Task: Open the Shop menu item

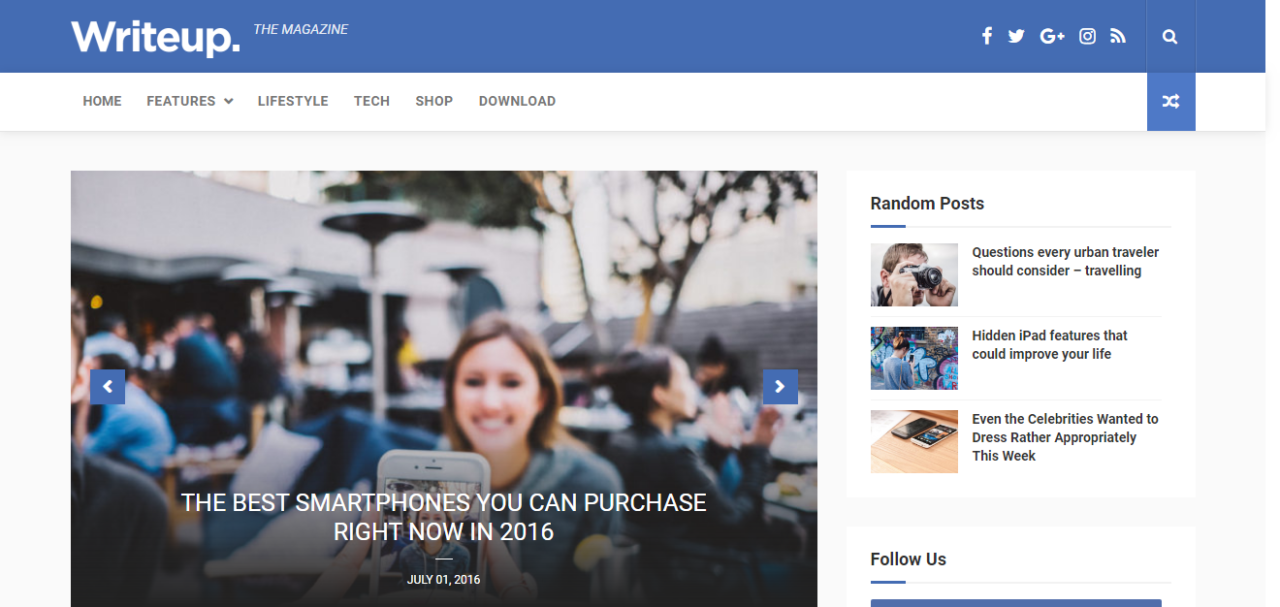Action: click(x=434, y=101)
